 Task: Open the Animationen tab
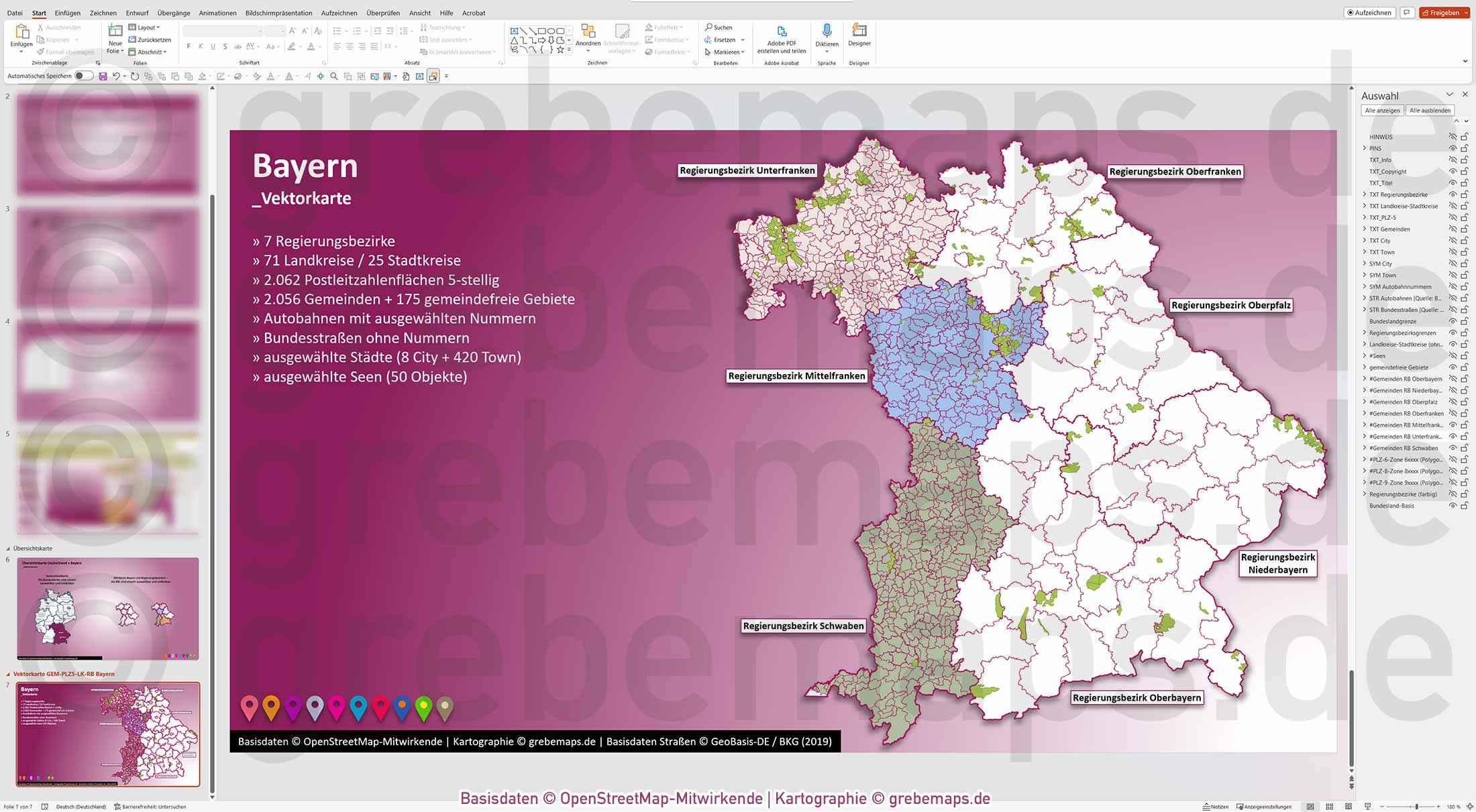217,13
